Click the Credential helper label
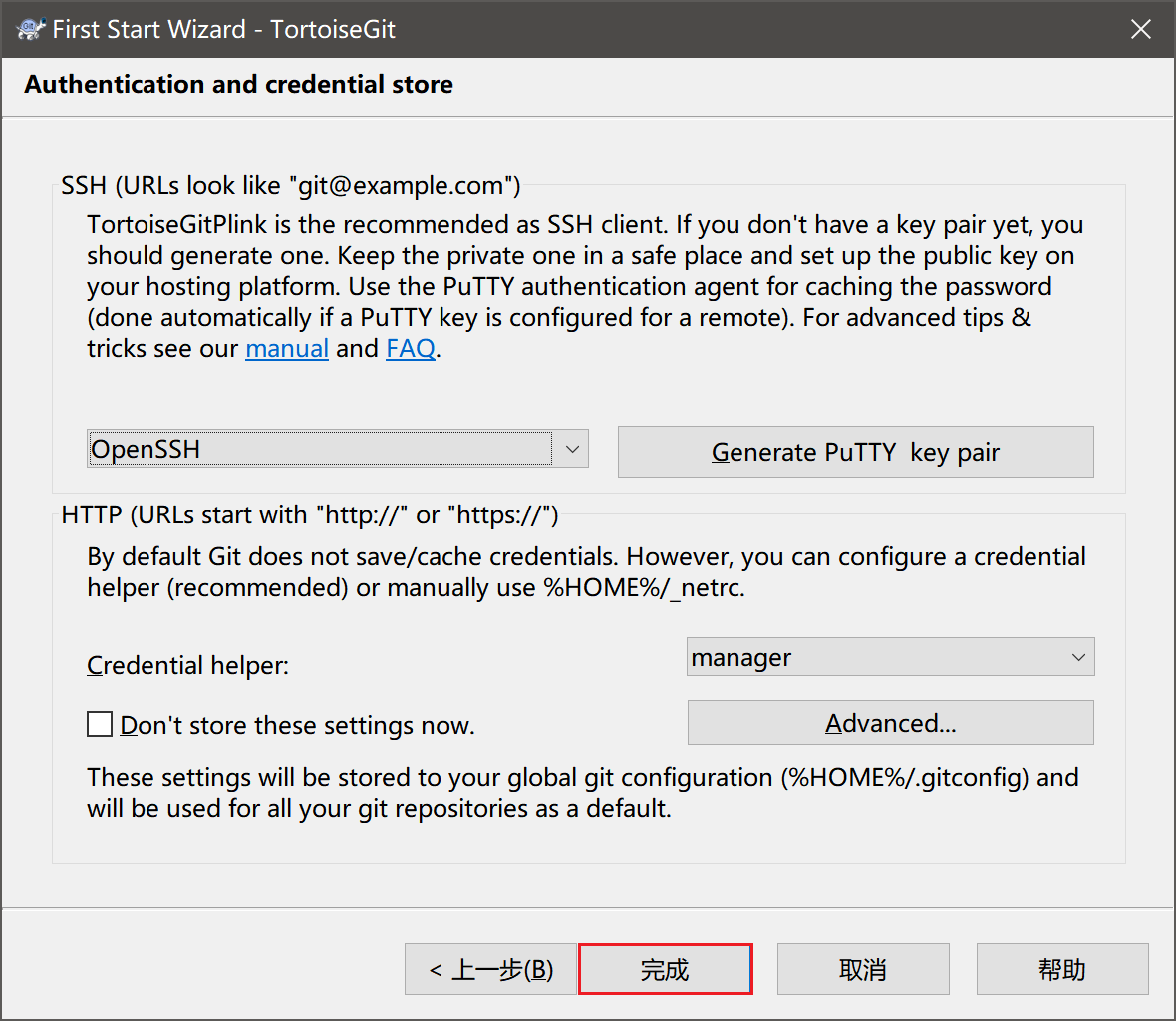This screenshot has width=1176, height=1021. pyautogui.click(x=187, y=665)
